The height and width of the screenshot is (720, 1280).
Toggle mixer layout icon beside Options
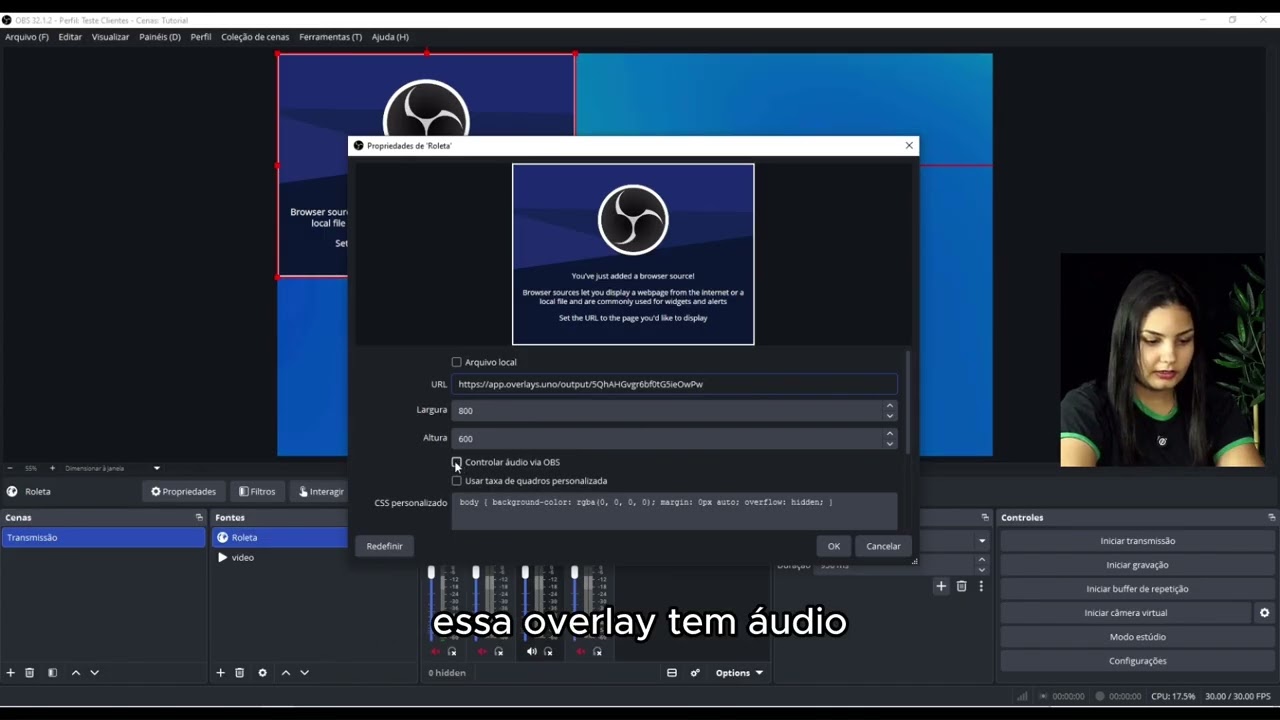point(671,673)
